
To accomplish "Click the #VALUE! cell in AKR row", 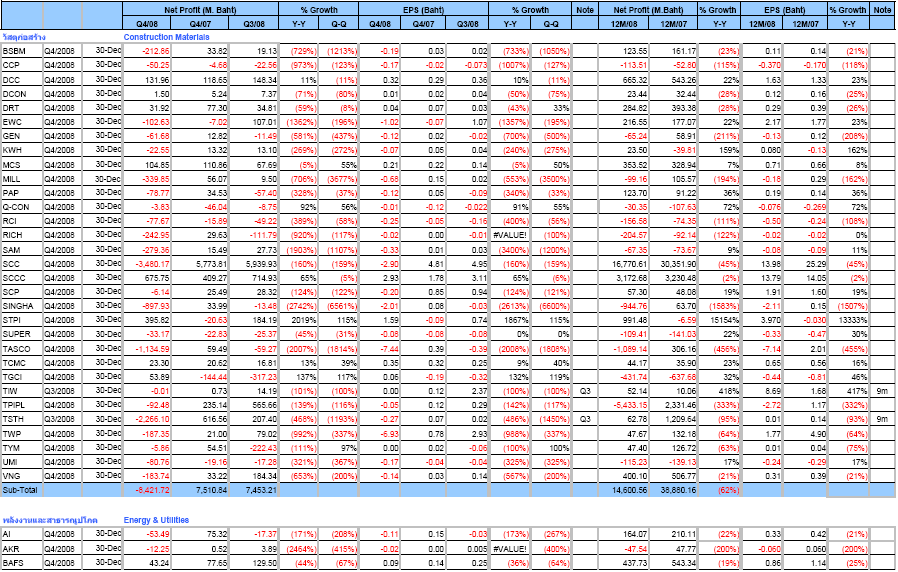I will pos(510,549).
